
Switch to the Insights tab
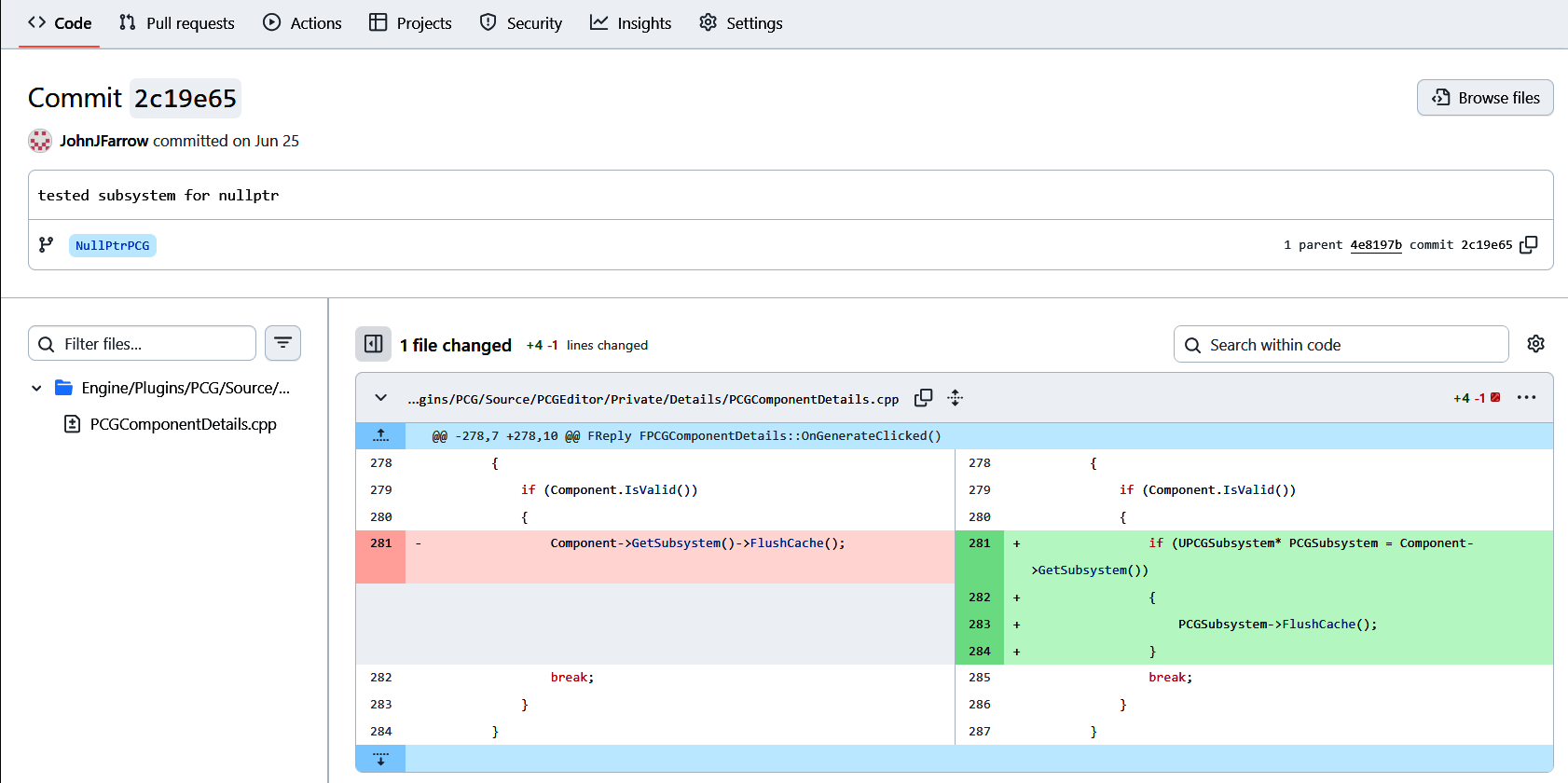pyautogui.click(x=631, y=23)
